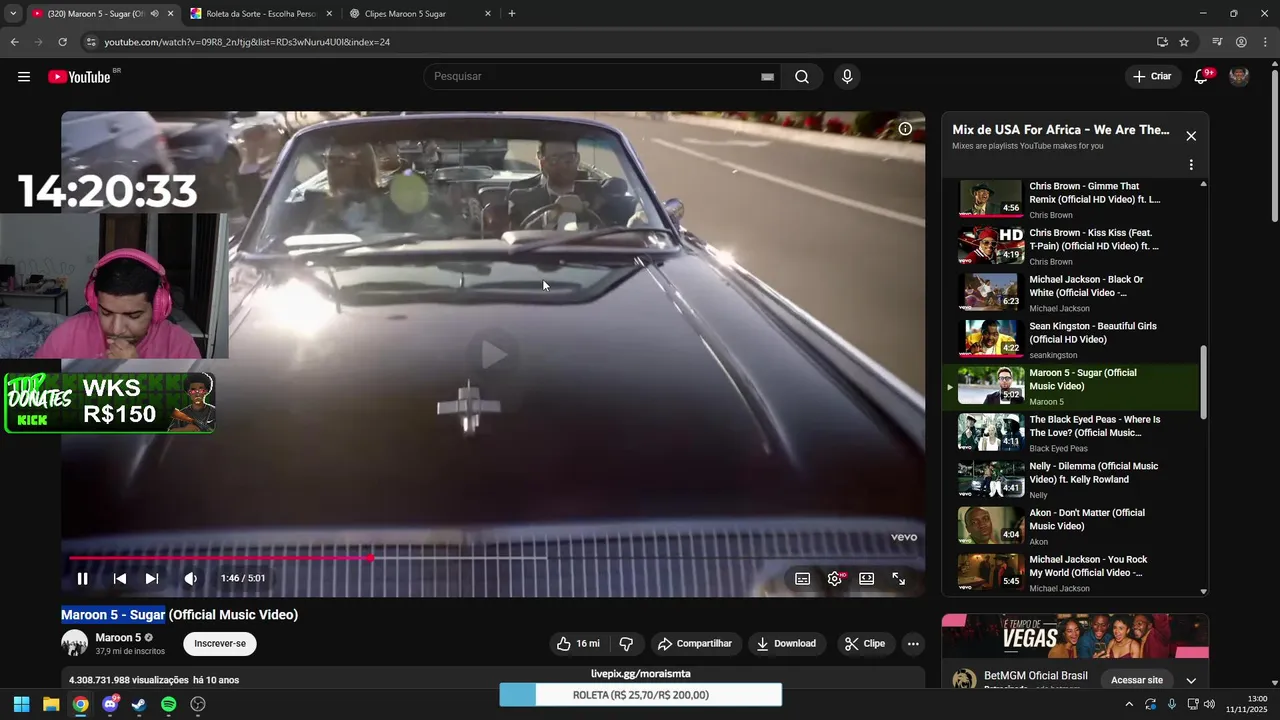Mute tab via speaker icon on tab
Viewport: 1280px width, 720px height.
[154, 14]
